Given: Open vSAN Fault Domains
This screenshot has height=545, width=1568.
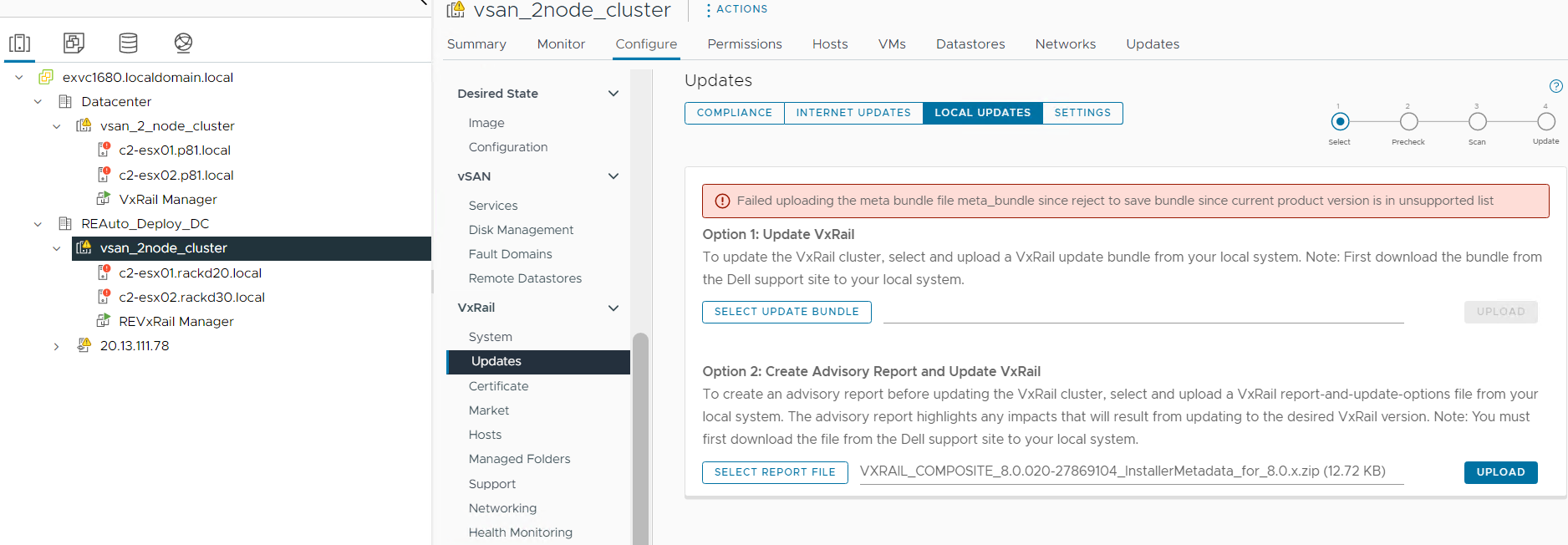Looking at the screenshot, I should [x=510, y=254].
